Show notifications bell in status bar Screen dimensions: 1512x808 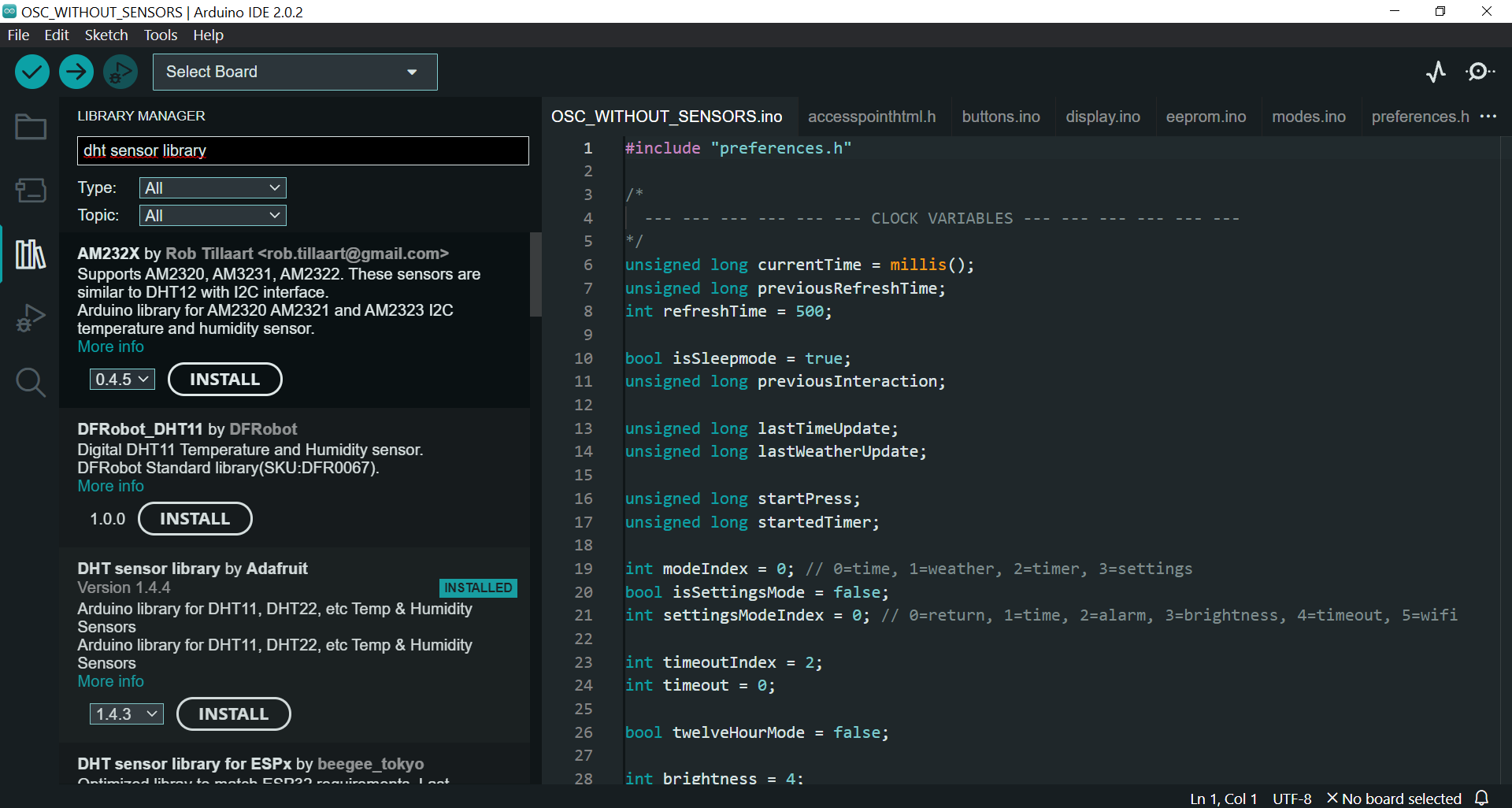(1482, 798)
